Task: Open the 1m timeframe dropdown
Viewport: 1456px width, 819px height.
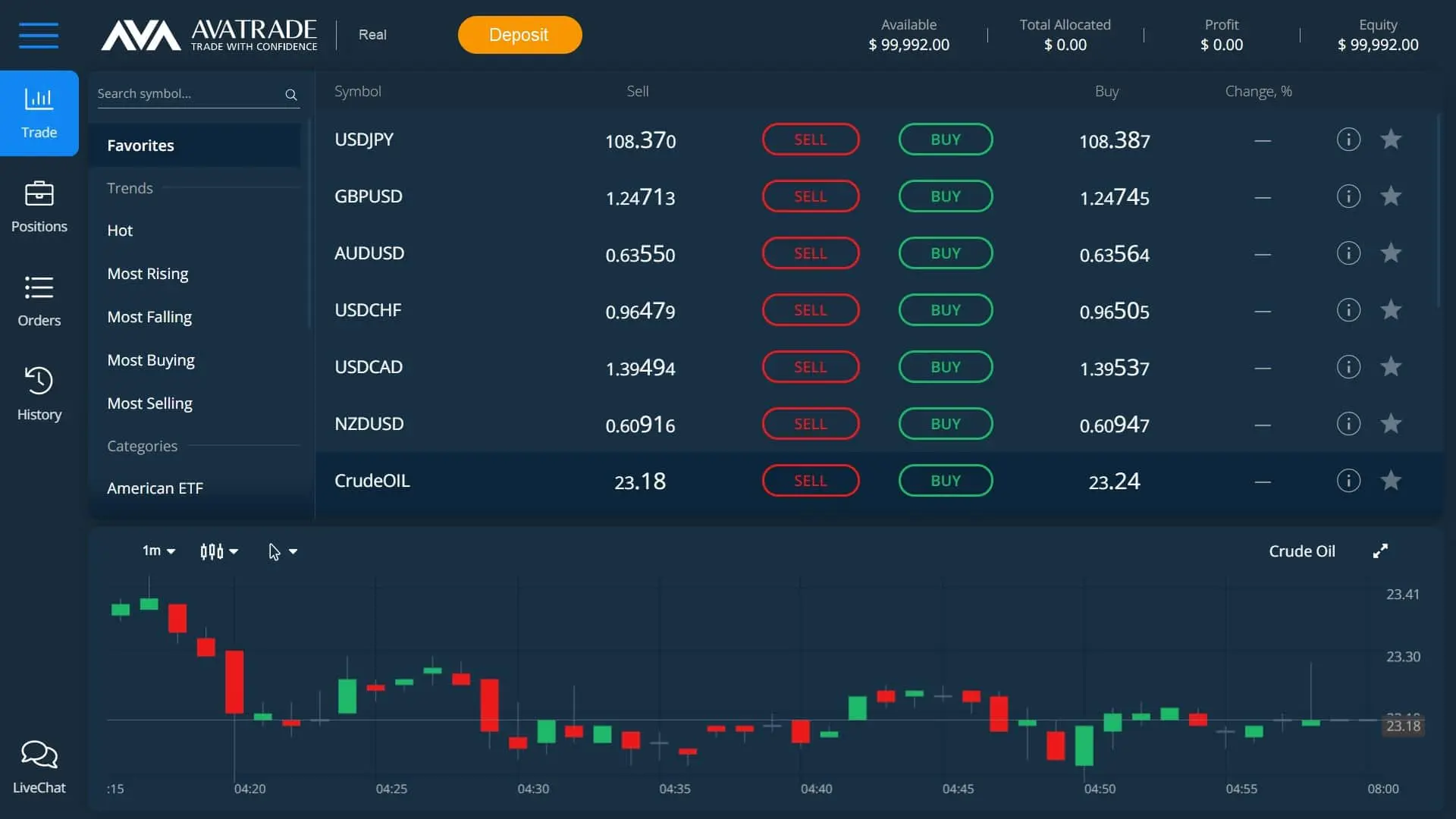Action: (157, 551)
